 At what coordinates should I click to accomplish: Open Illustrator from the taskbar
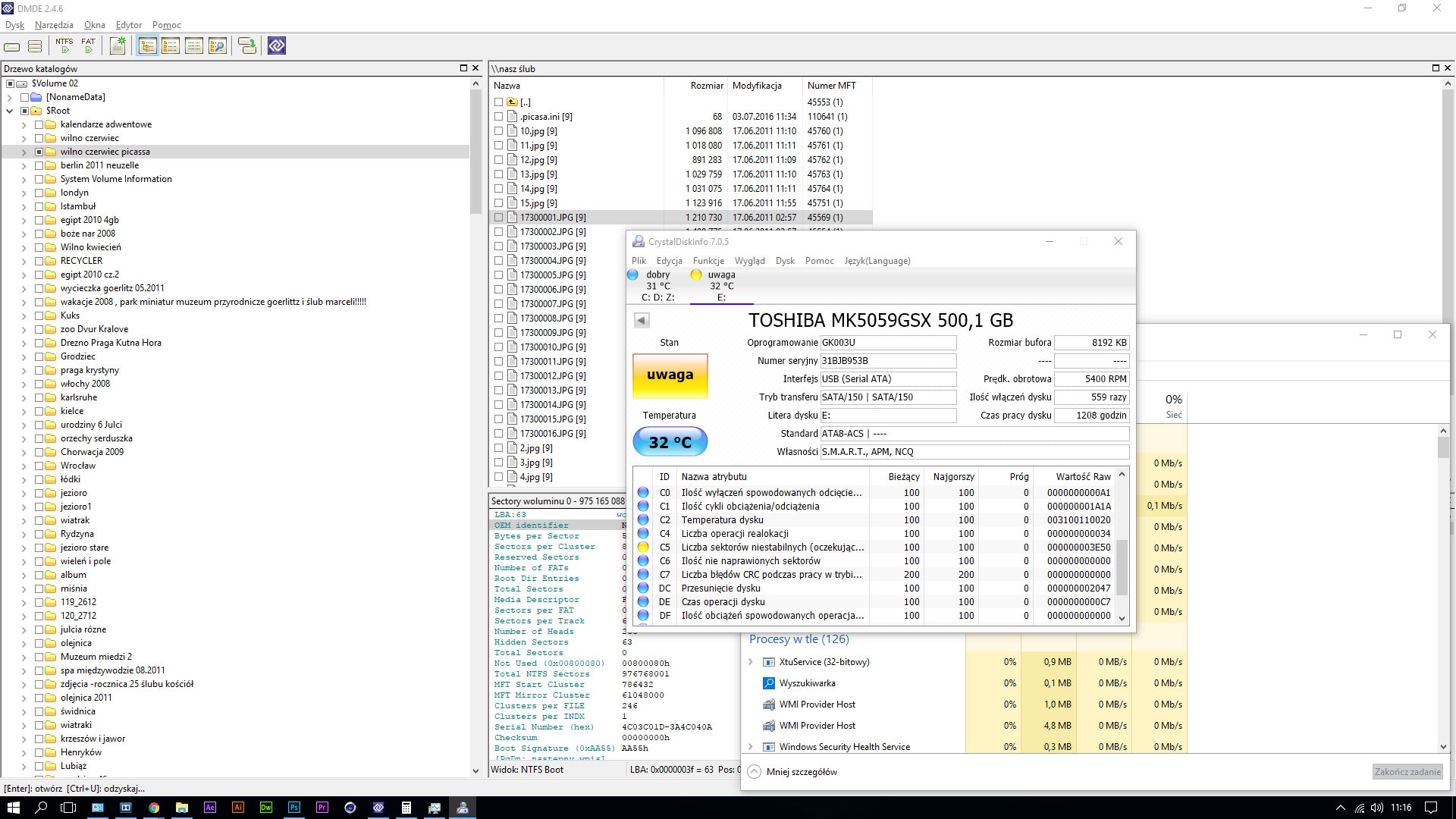coord(238,808)
